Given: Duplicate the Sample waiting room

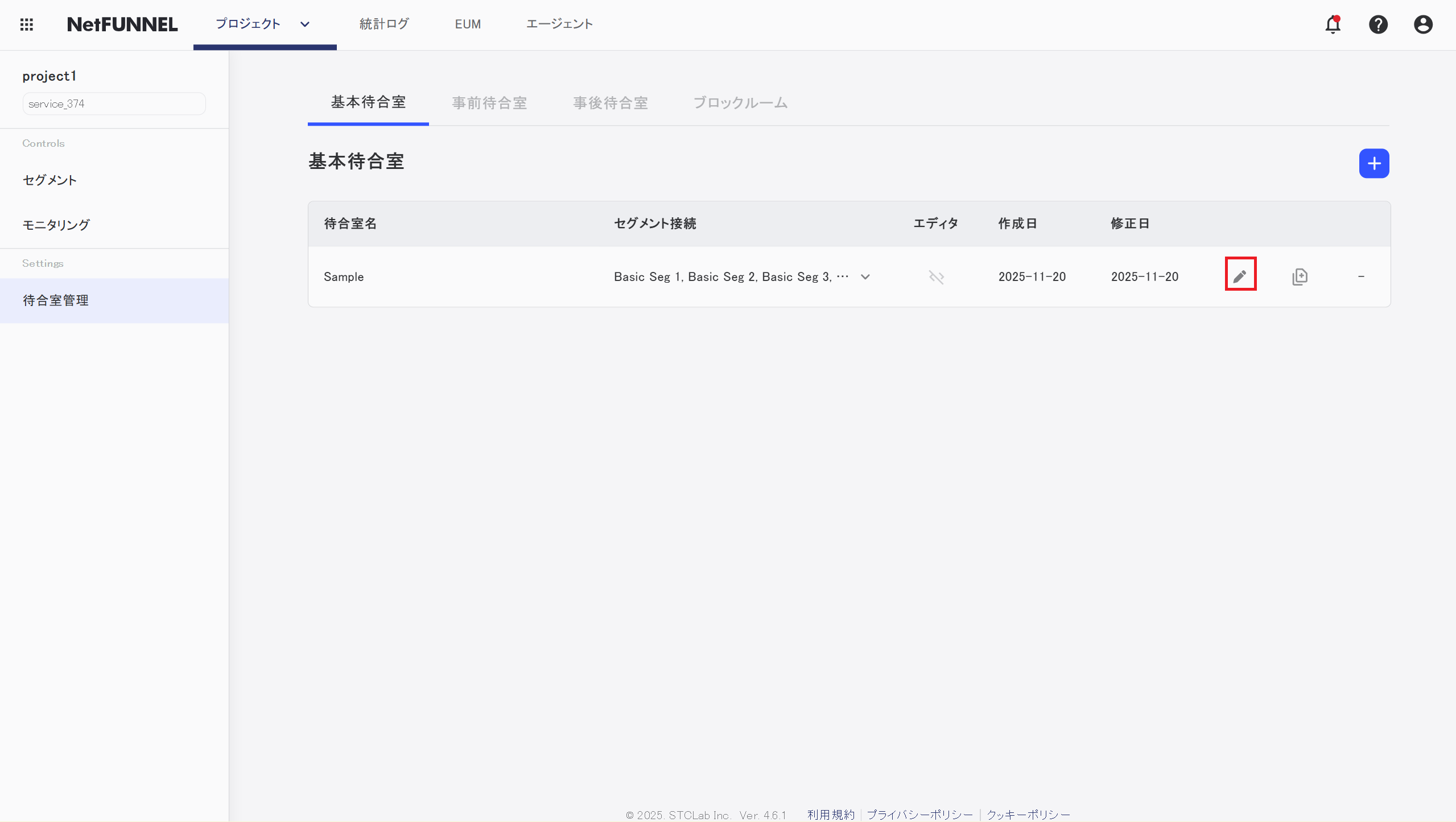Looking at the screenshot, I should 1300,276.
